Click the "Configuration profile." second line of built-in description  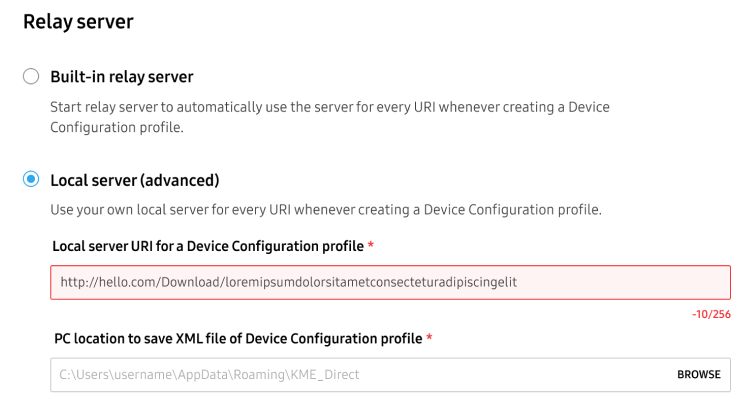coord(117,127)
